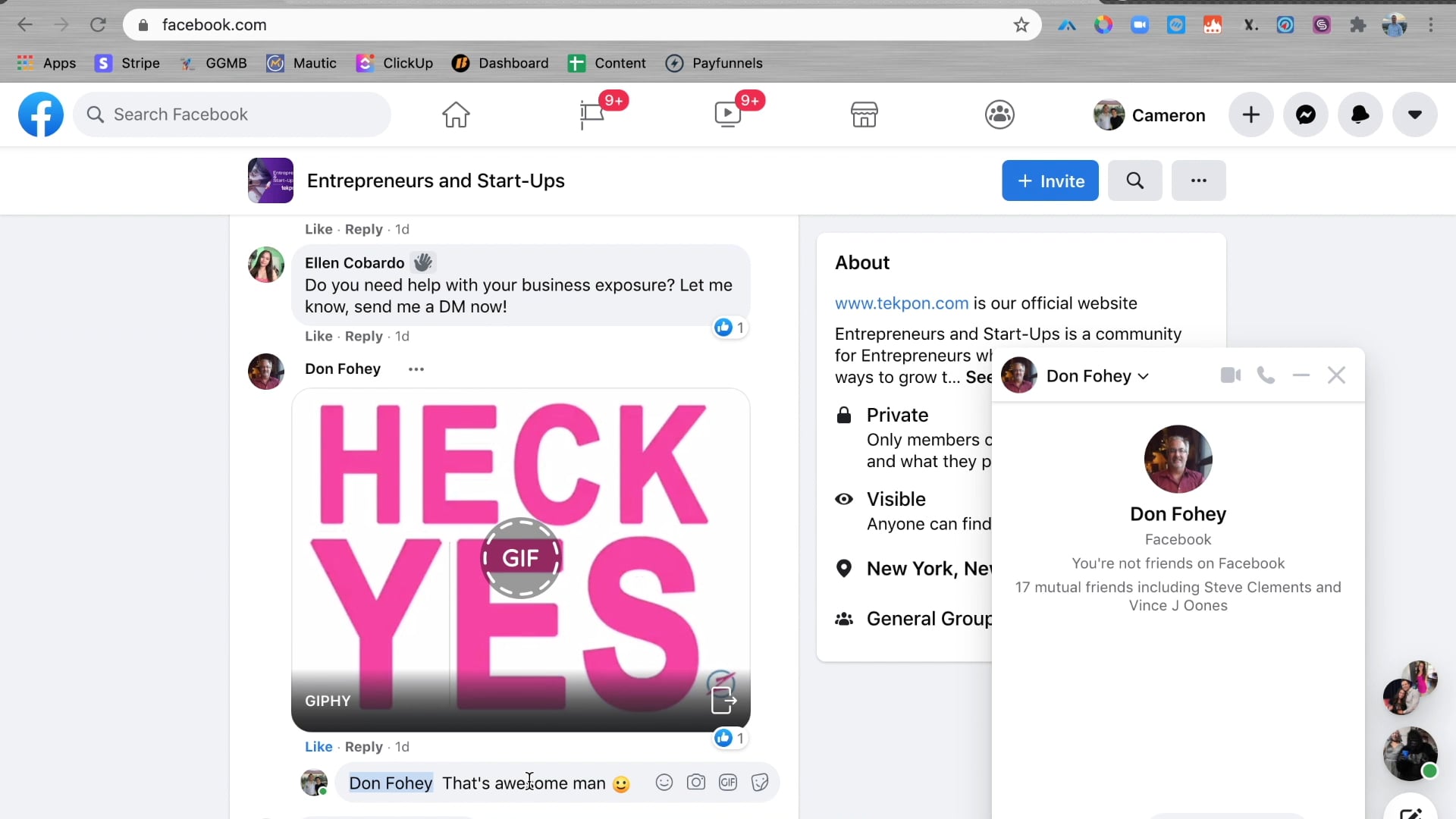This screenshot has height=819, width=1456.
Task: Open Don Fohey's profile picture in chat
Action: [x=1178, y=459]
